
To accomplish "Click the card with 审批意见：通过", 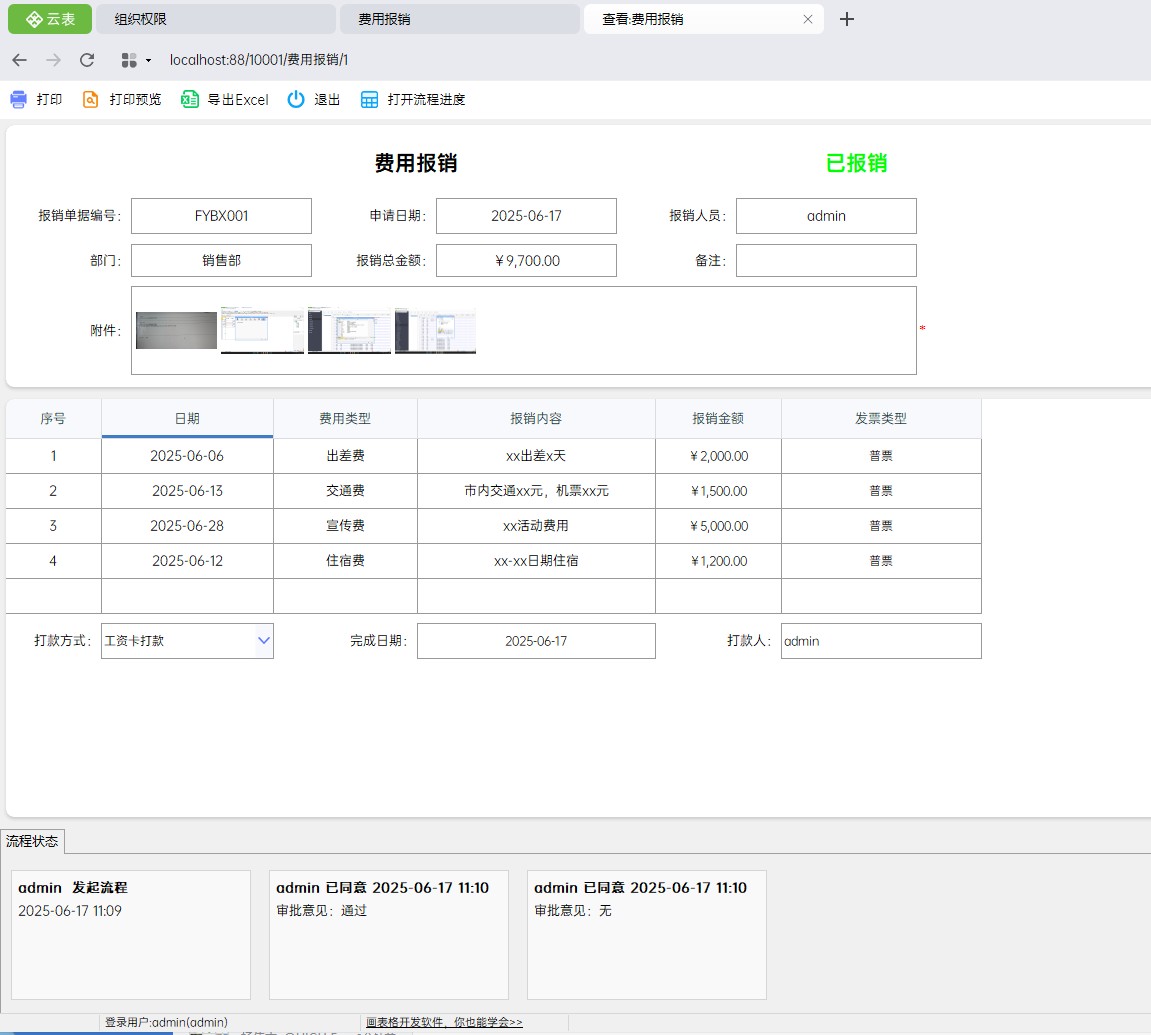I will point(389,935).
